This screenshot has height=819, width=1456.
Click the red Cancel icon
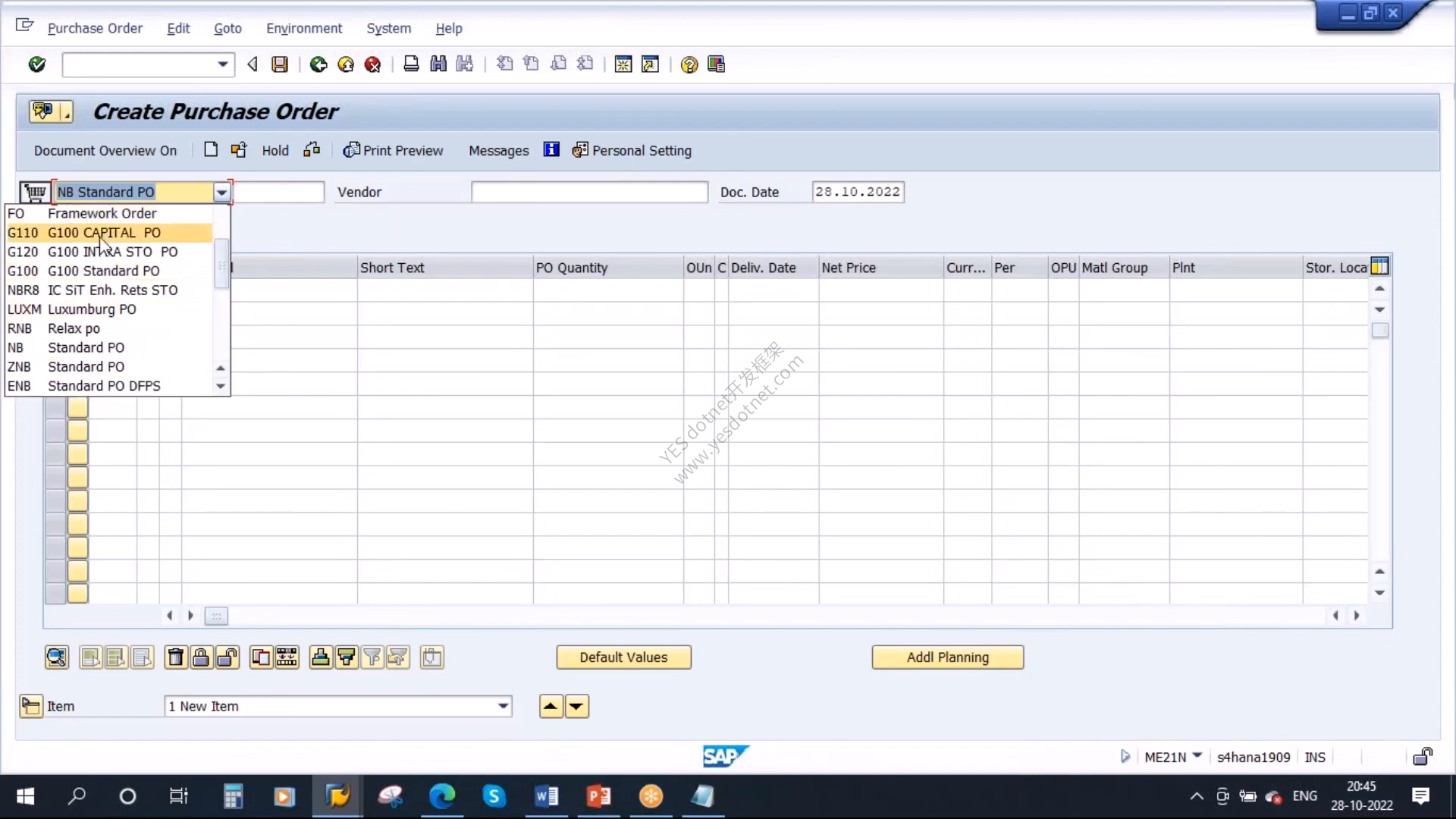pyautogui.click(x=372, y=64)
